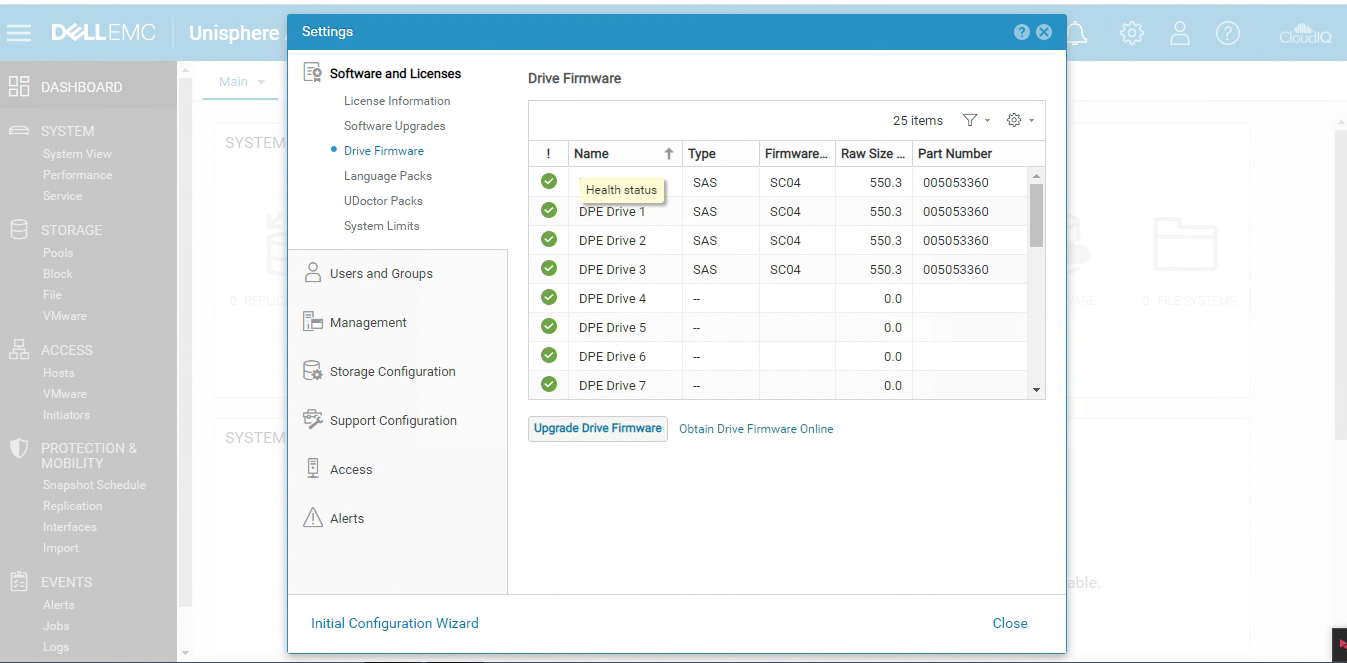Viewport: 1347px width, 663px height.
Task: Click the Support Configuration tools icon
Action: 312,420
